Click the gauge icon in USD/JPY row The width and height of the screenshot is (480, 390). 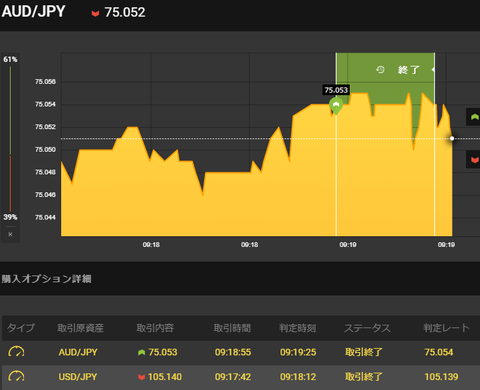[x=16, y=376]
